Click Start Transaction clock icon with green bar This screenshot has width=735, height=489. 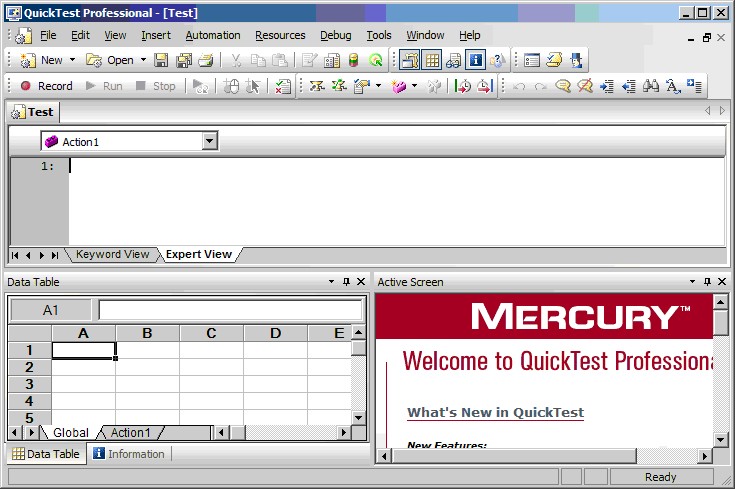tap(463, 86)
